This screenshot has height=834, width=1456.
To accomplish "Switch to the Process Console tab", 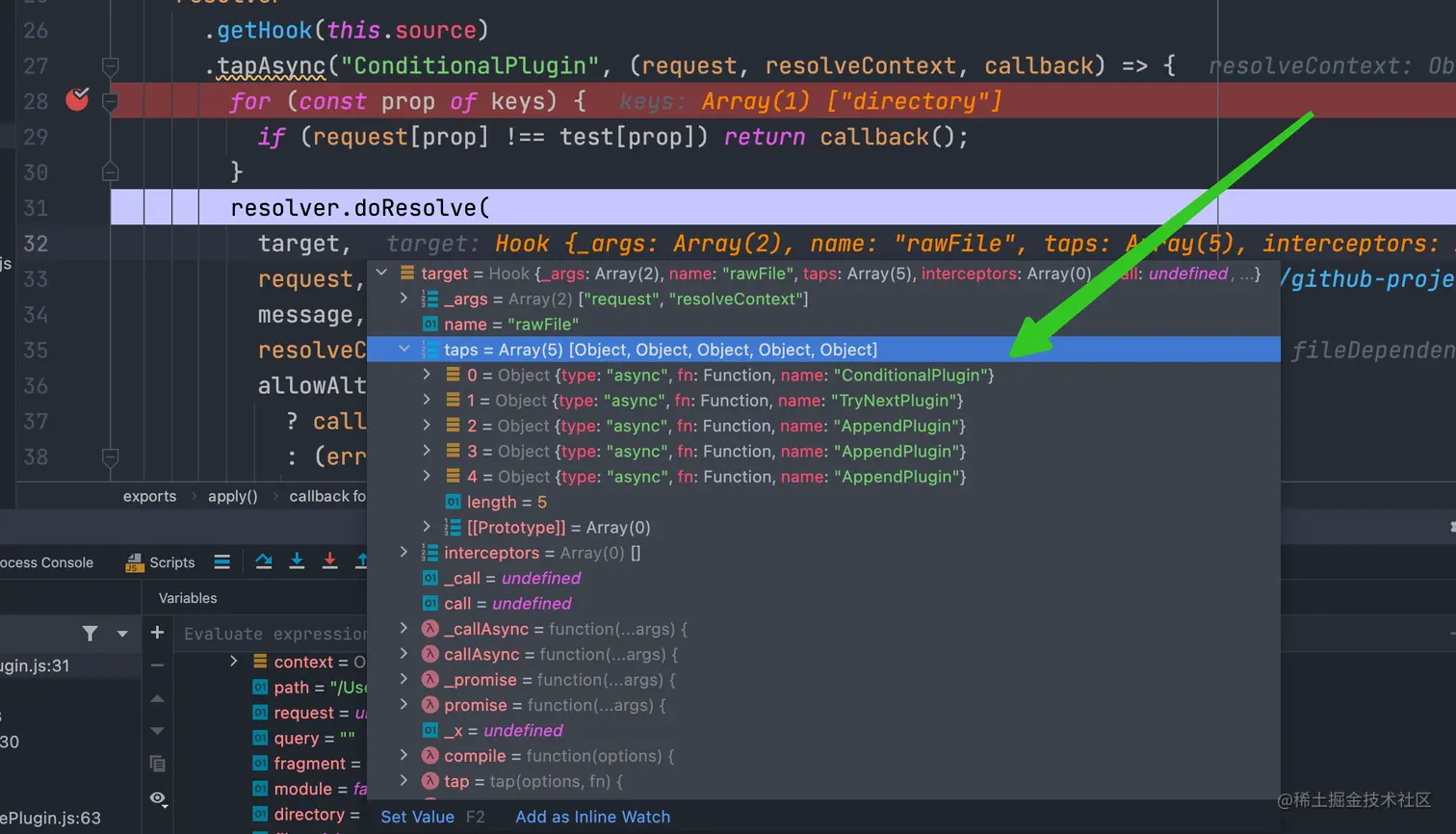I will 46,562.
